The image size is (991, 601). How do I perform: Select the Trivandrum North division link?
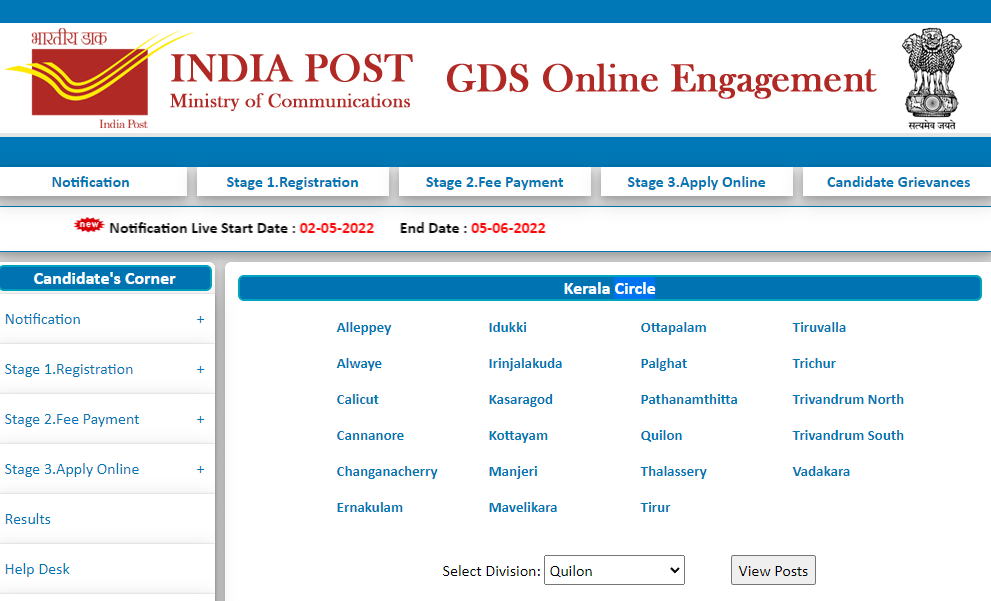(x=848, y=399)
